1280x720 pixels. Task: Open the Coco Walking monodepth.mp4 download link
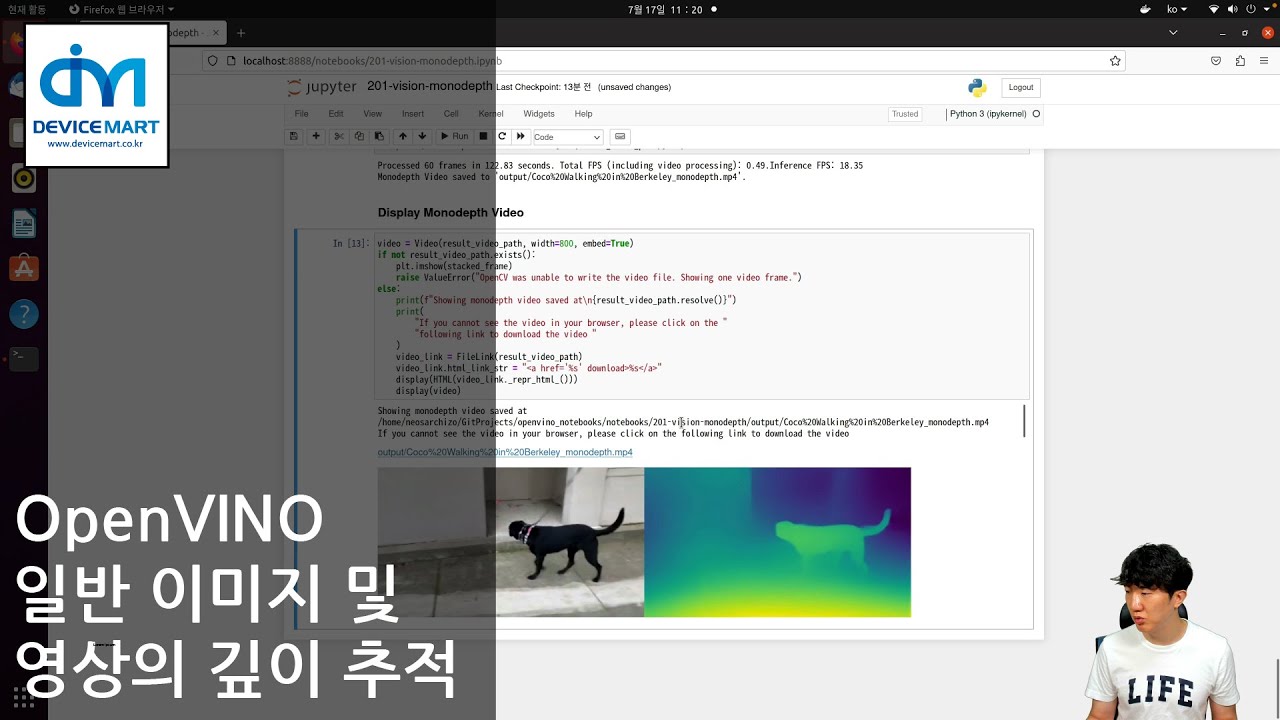point(505,452)
